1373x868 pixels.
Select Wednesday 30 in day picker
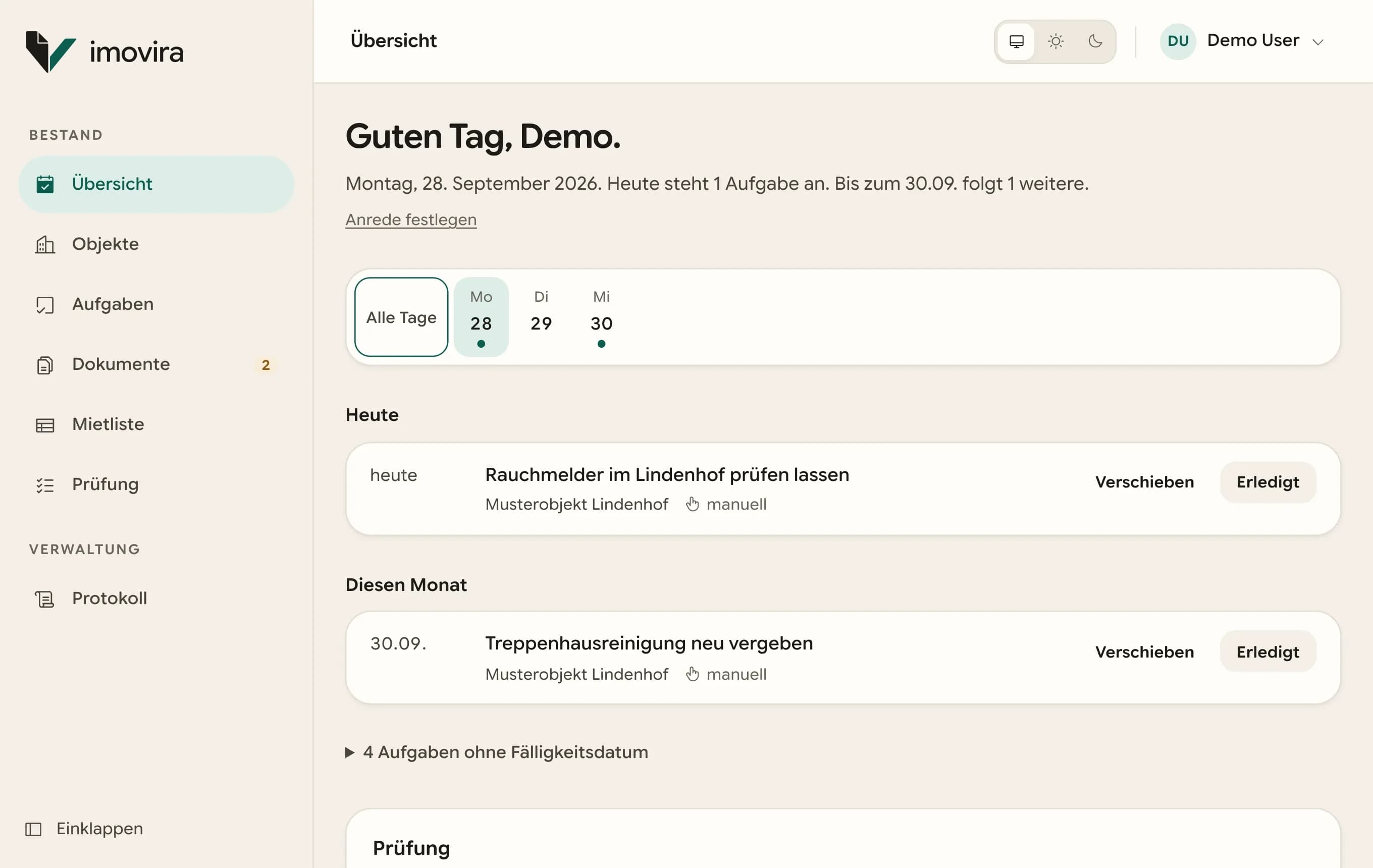[602, 317]
